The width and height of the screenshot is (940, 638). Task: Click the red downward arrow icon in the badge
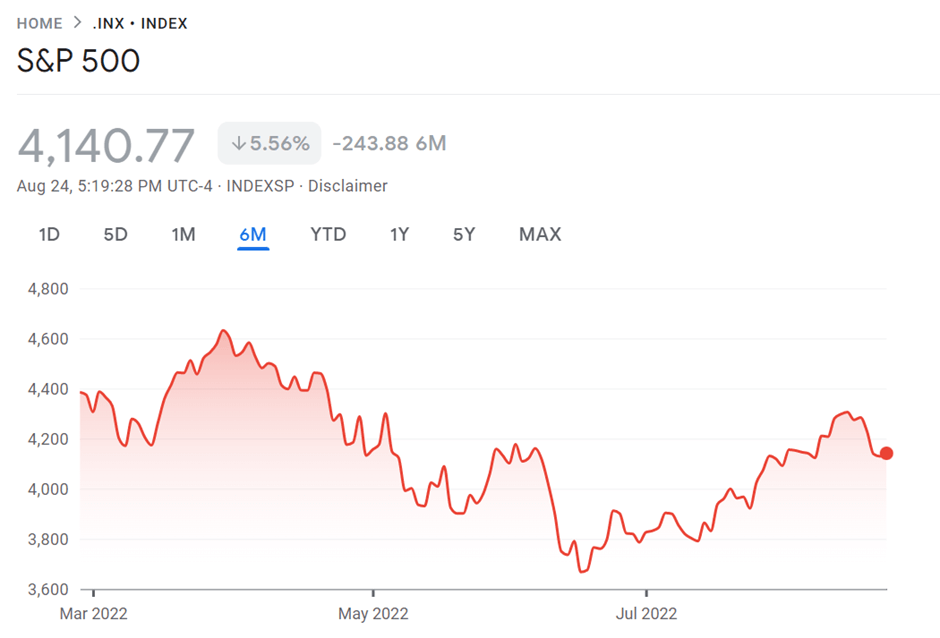238,143
